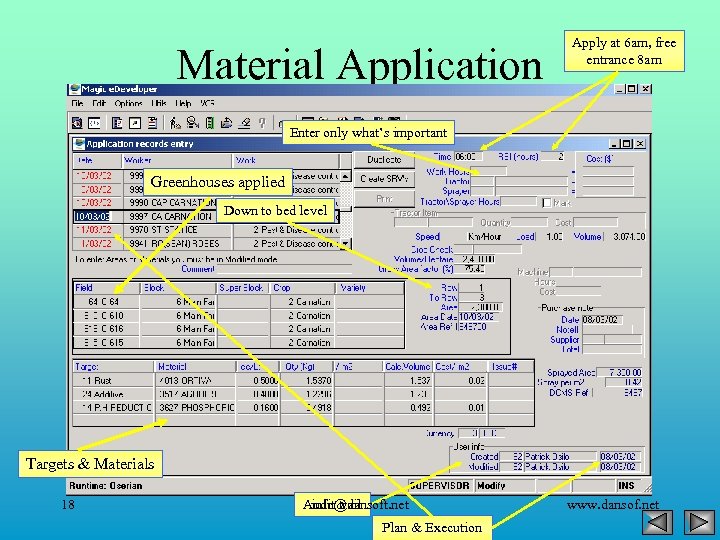This screenshot has width=720, height=540.
Task: Select the C 616 field row
Action: click(239, 329)
